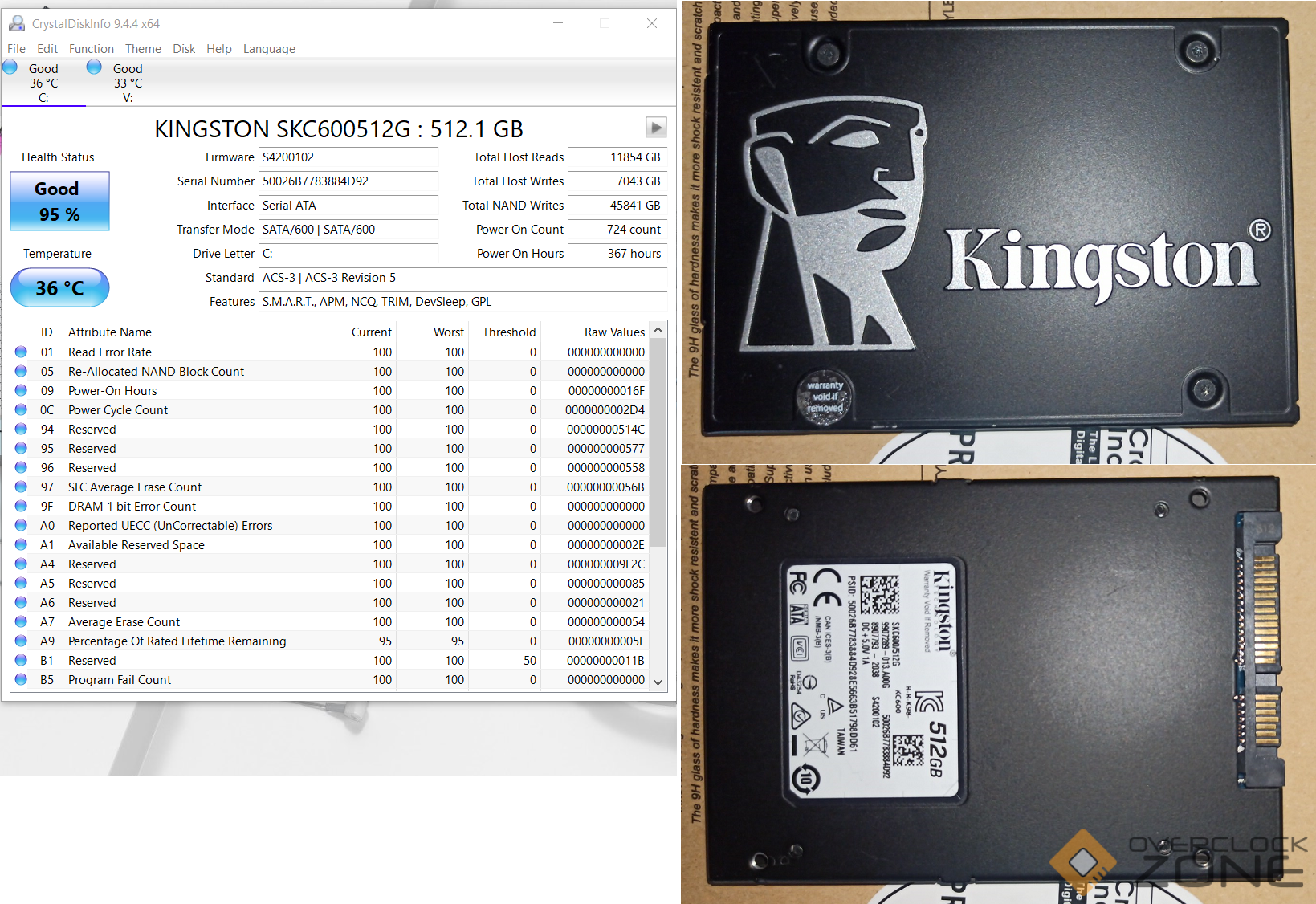Click the Firmware field S4200102

tap(348, 157)
